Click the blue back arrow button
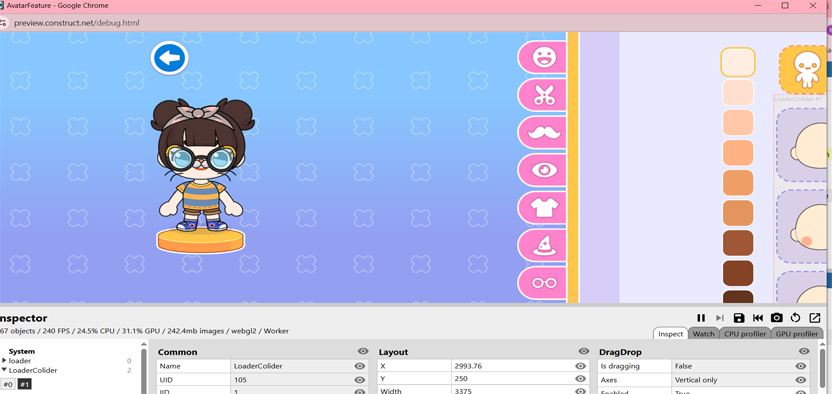This screenshot has height=394, width=832. pyautogui.click(x=170, y=58)
